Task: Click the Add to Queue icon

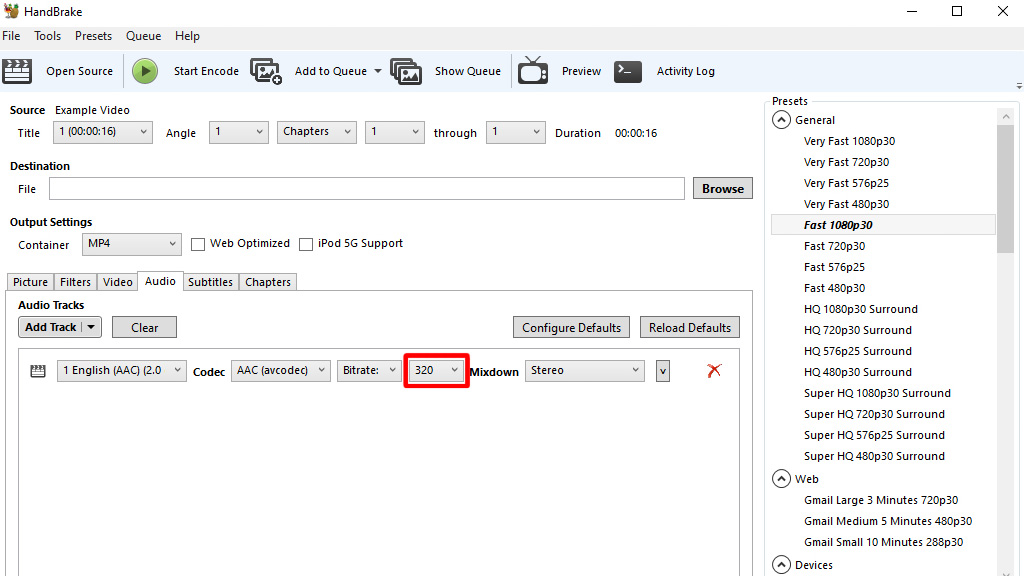Action: [x=265, y=70]
